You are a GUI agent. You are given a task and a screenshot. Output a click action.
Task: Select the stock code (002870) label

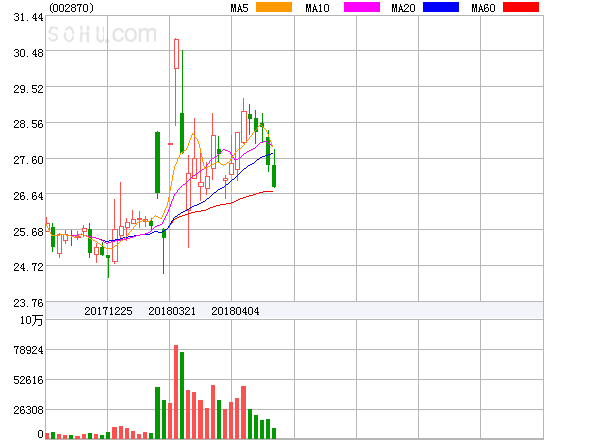click(x=72, y=8)
